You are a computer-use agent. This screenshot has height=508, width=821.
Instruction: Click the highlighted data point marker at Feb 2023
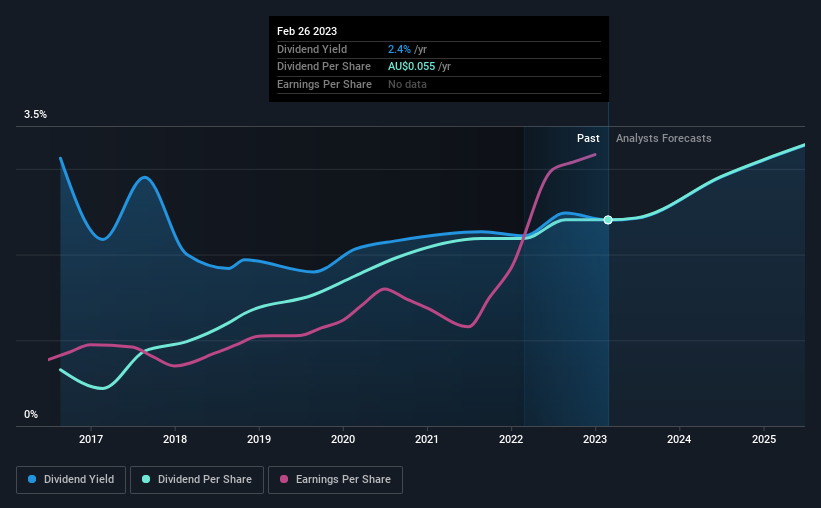tap(608, 220)
